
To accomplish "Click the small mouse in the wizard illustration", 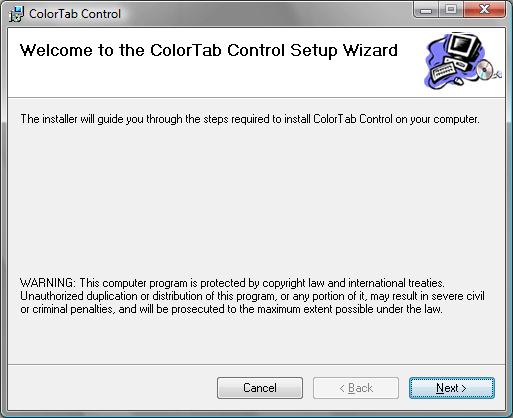I will pos(458,81).
